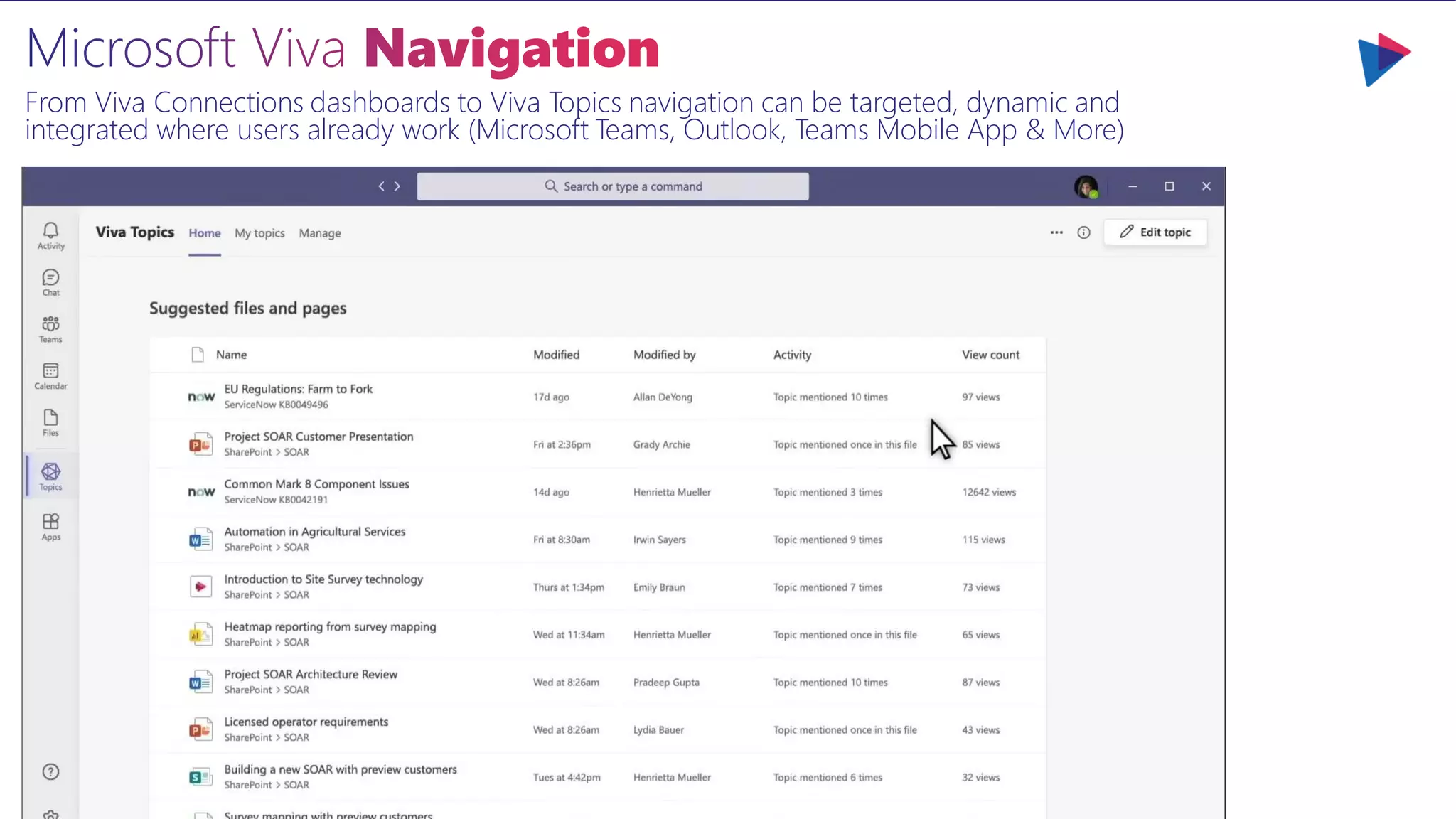
Task: Switch to the My topics tab
Action: click(x=259, y=233)
